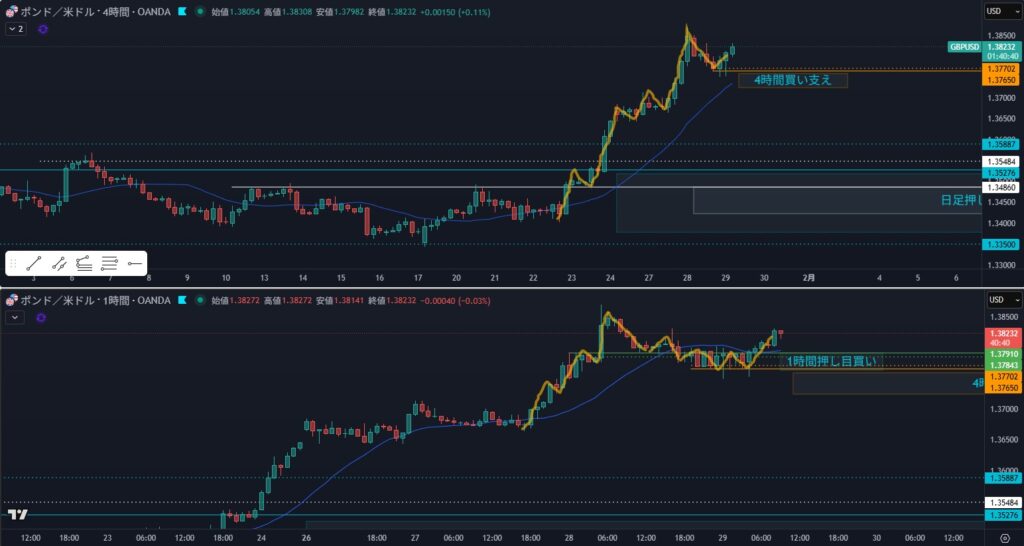Expand the collapsed indicators legend showing 2
The image size is (1024, 546).
click(x=16, y=30)
